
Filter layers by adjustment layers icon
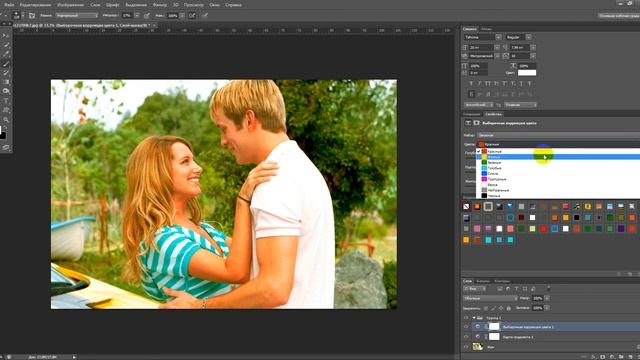coord(508,289)
